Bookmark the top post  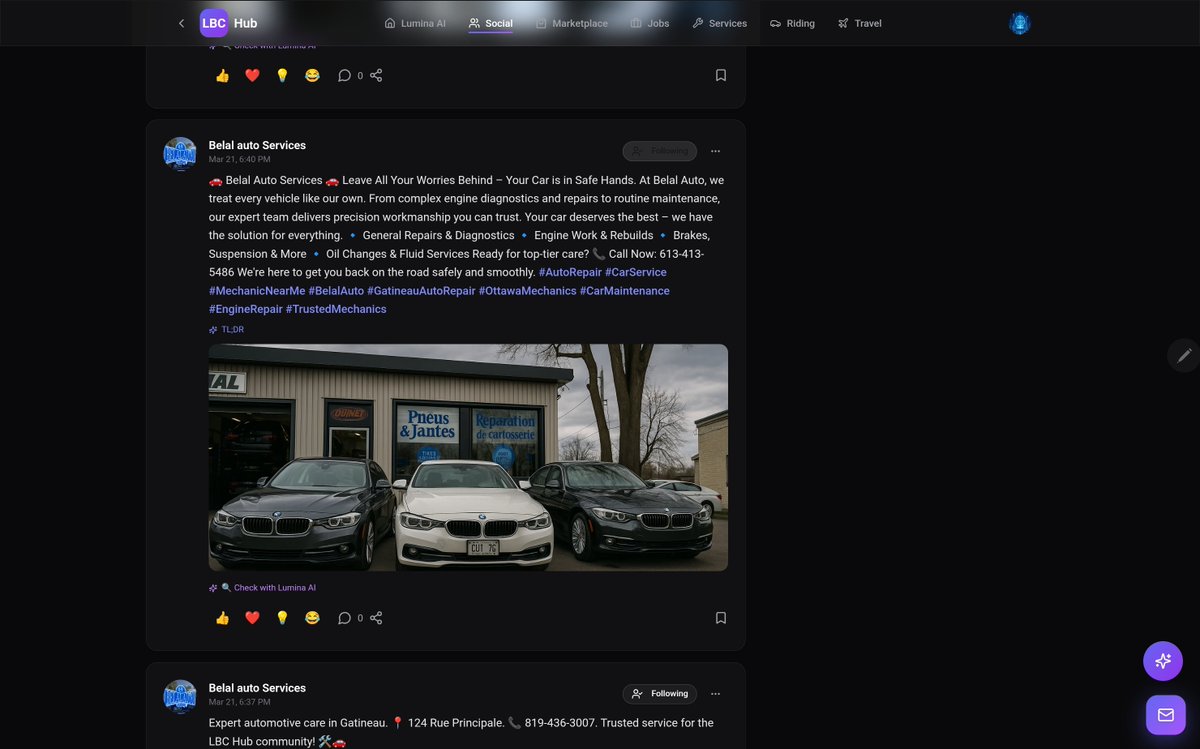720,75
